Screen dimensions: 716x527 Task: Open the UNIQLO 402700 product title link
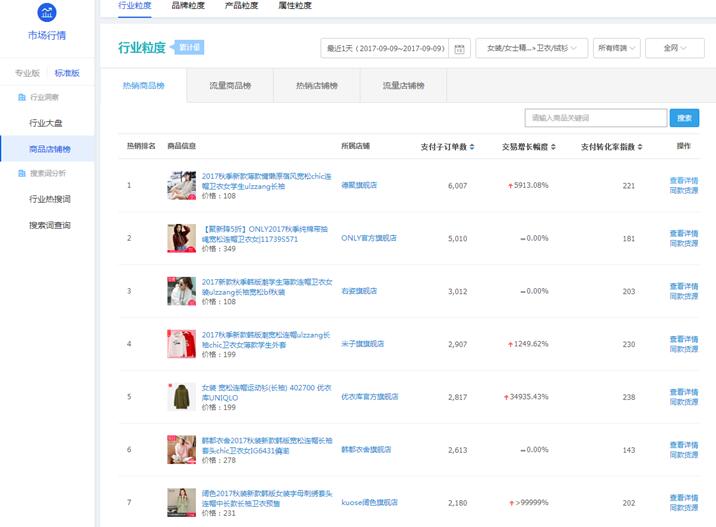point(267,393)
